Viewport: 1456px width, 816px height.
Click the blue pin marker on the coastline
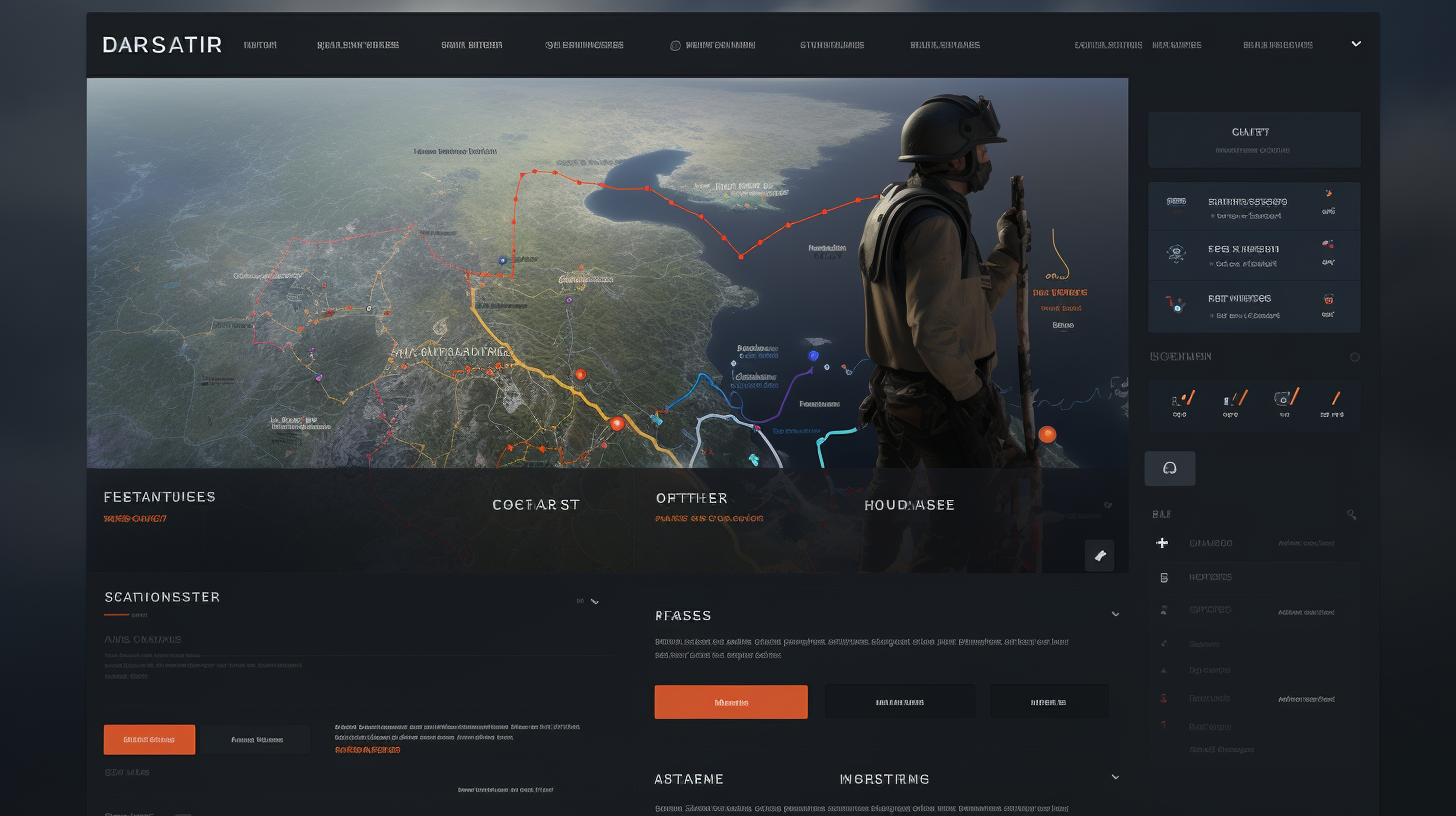tap(813, 355)
